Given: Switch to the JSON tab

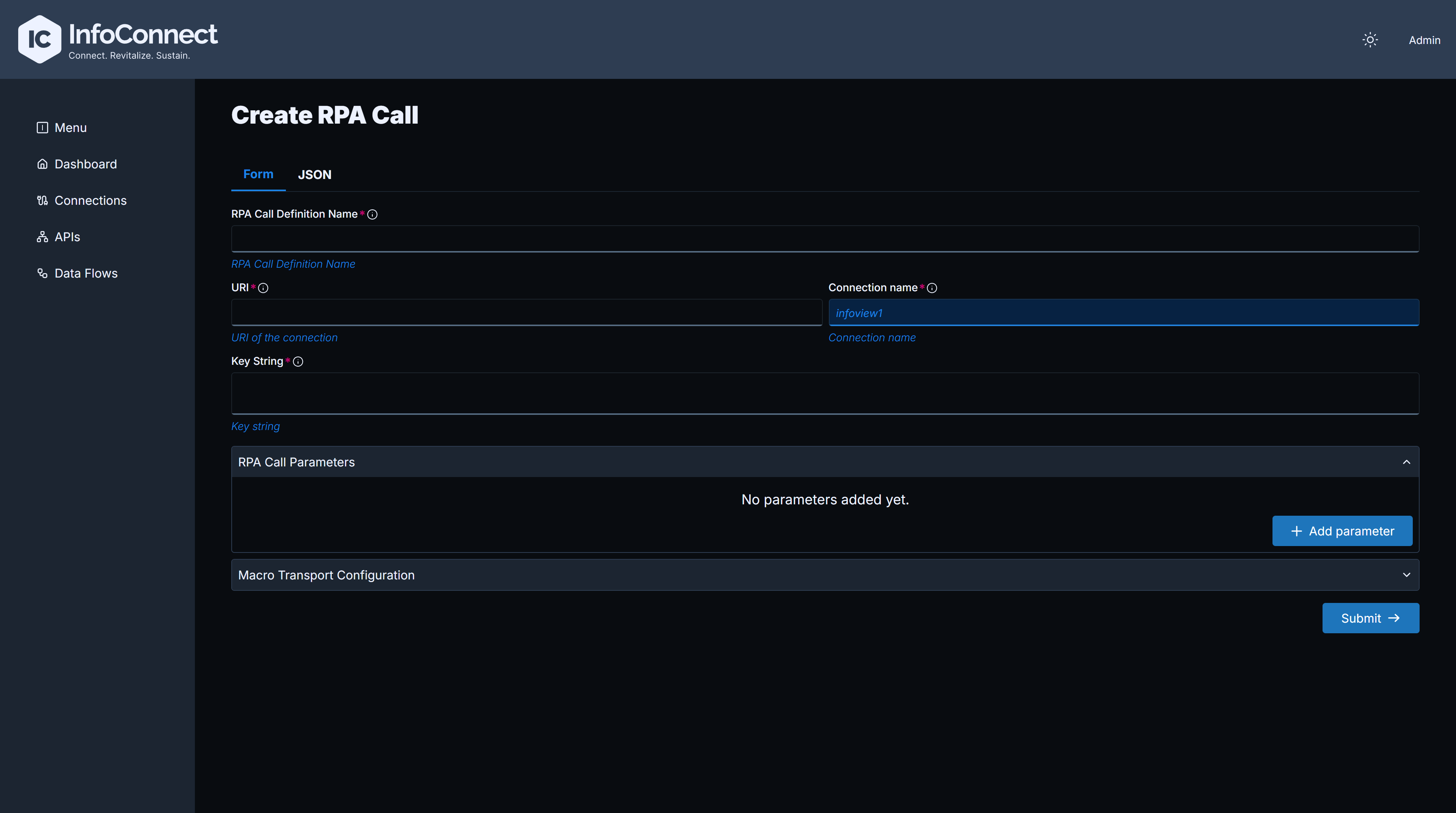Looking at the screenshot, I should click(315, 175).
